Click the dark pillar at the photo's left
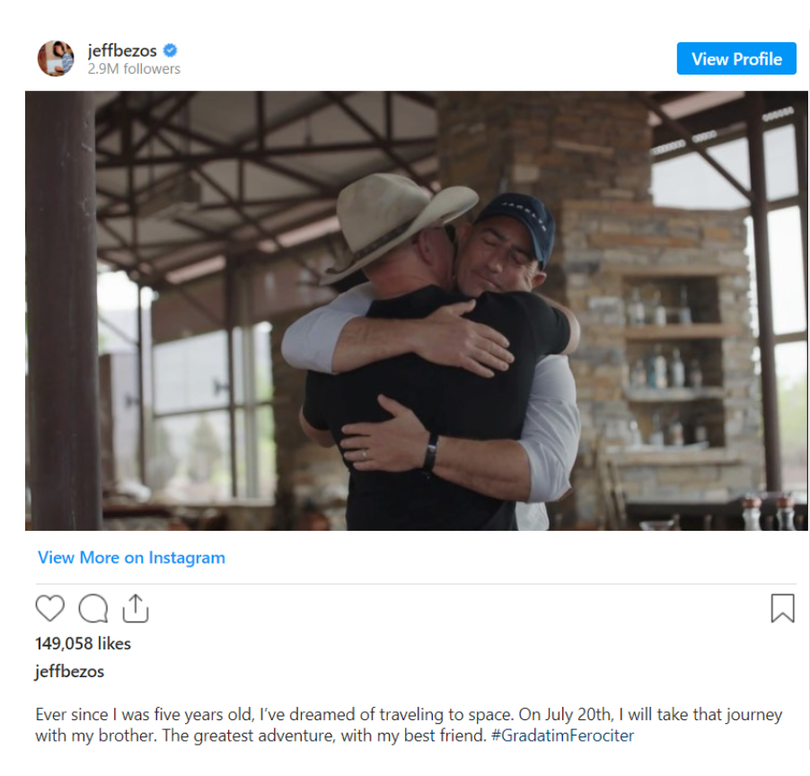The image size is (810, 776). point(62,310)
